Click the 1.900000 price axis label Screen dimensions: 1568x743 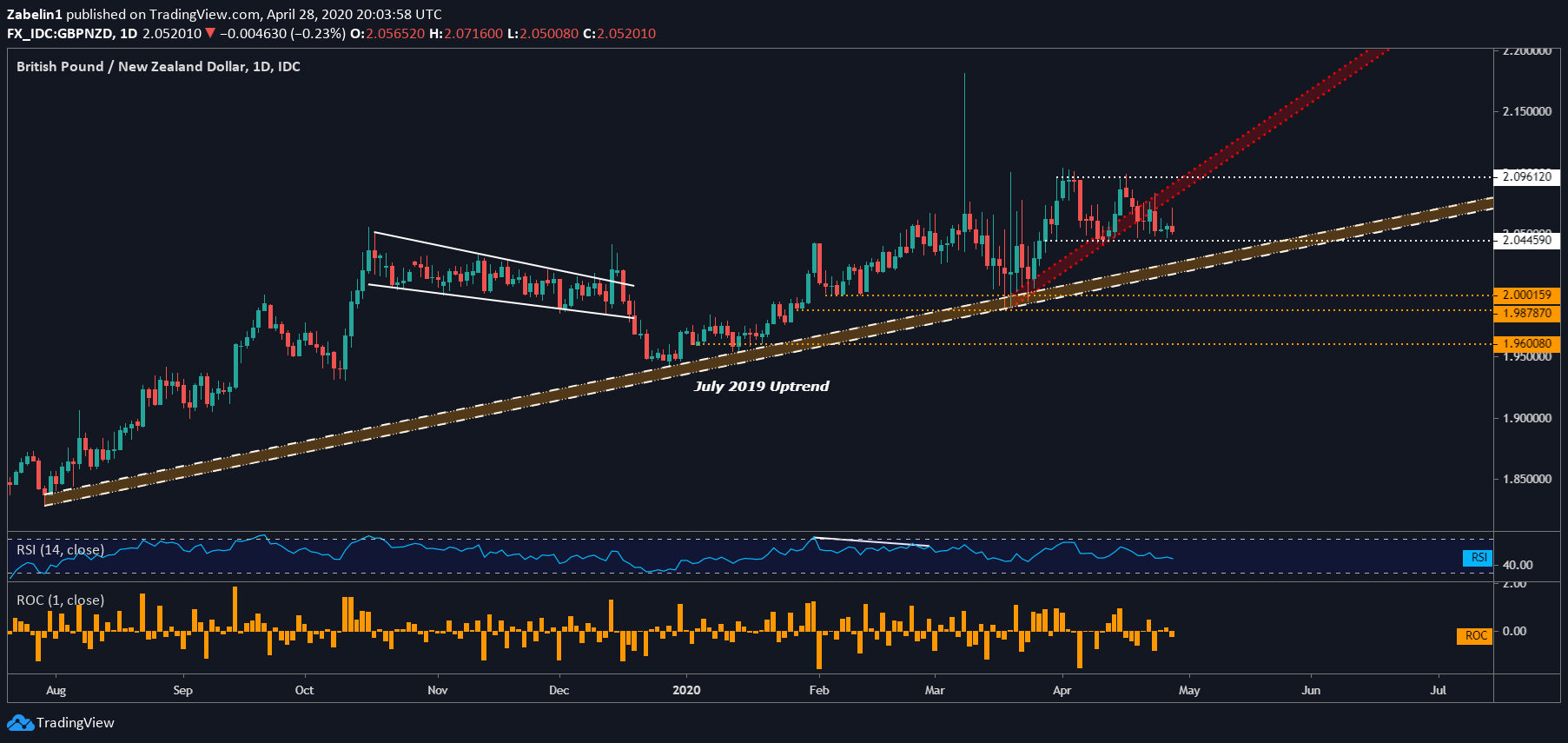1528,418
